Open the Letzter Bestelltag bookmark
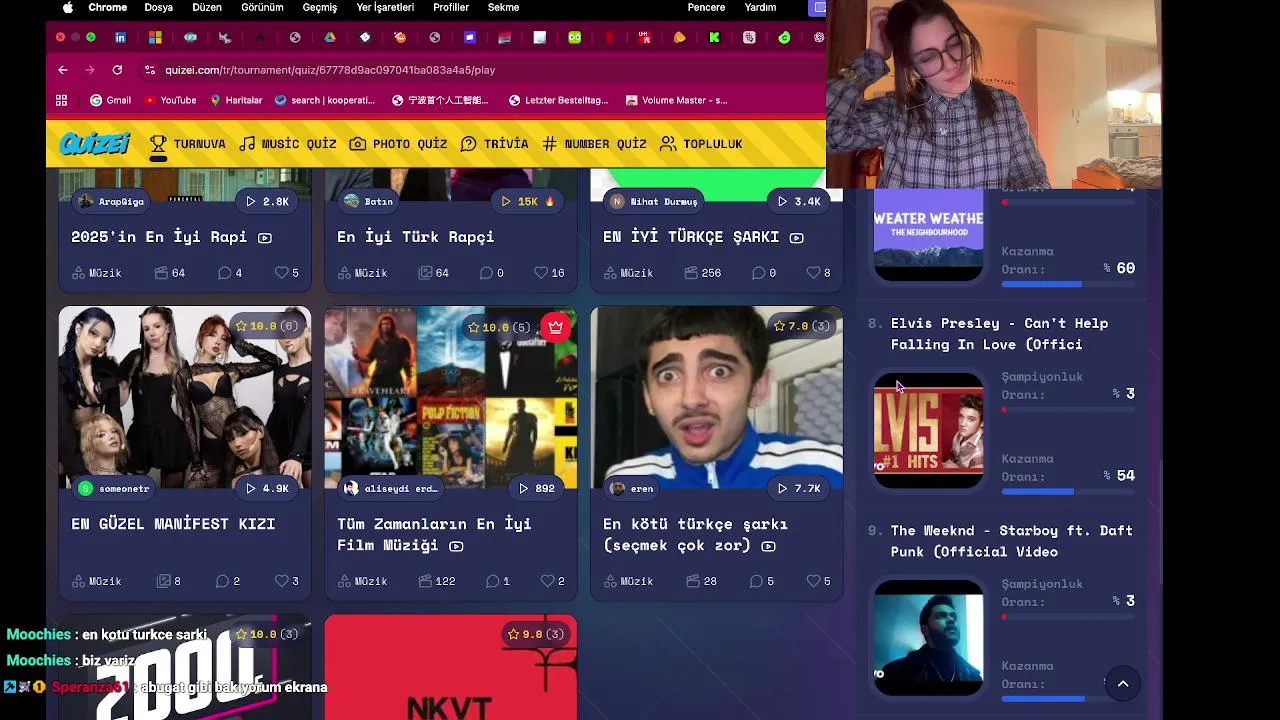This screenshot has height=720, width=1280. (x=558, y=100)
